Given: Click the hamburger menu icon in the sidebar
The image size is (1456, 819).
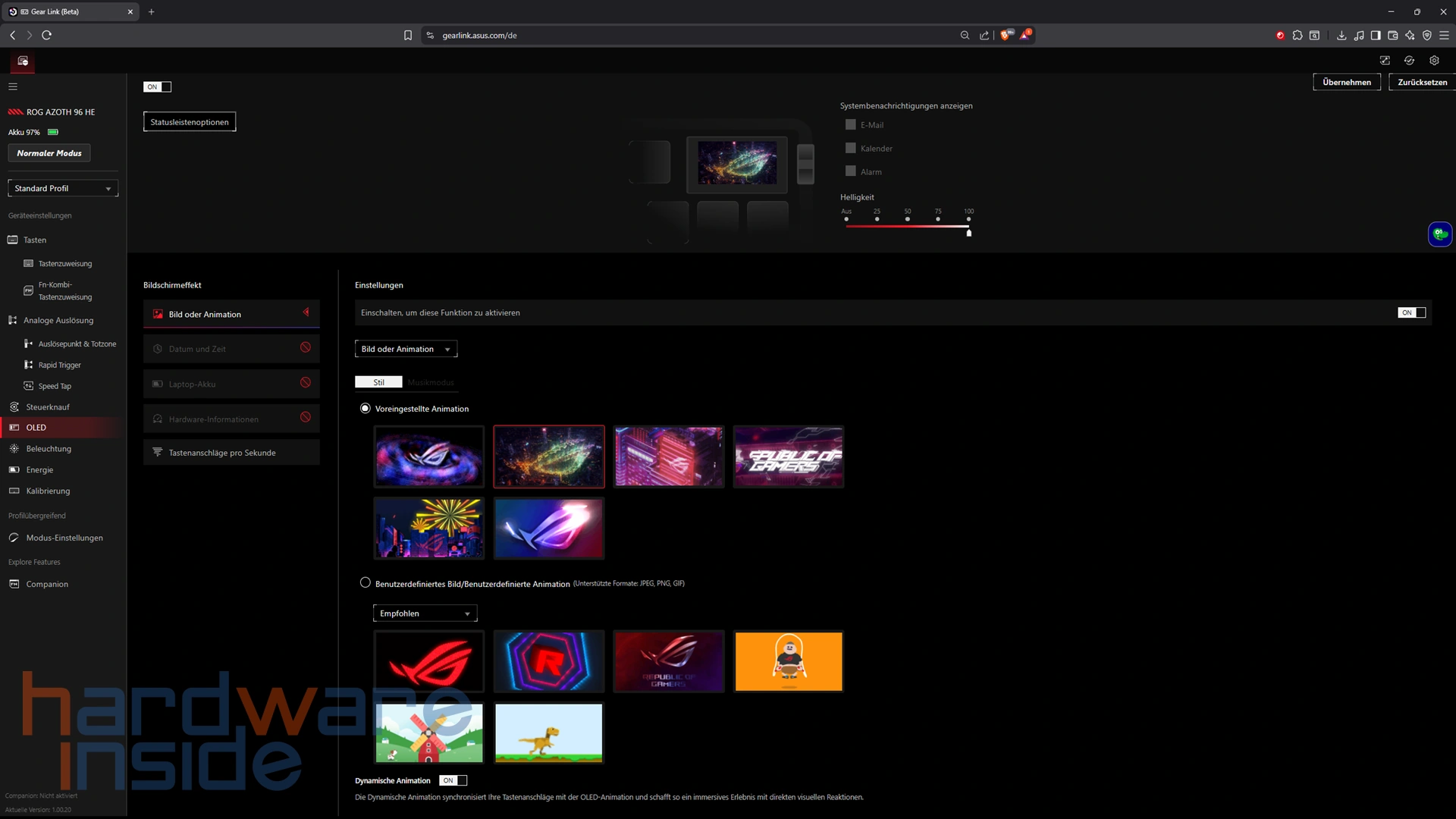Looking at the screenshot, I should click(13, 86).
